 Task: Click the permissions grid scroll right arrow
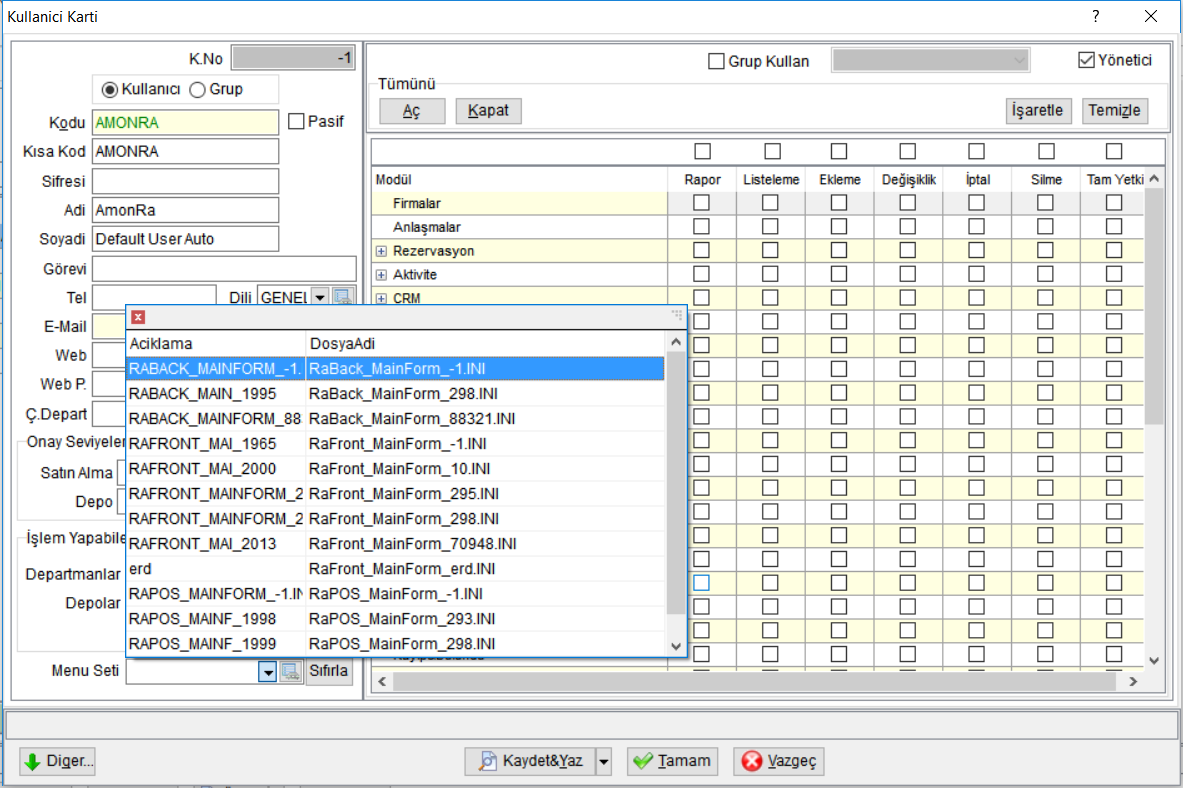(x=1133, y=682)
